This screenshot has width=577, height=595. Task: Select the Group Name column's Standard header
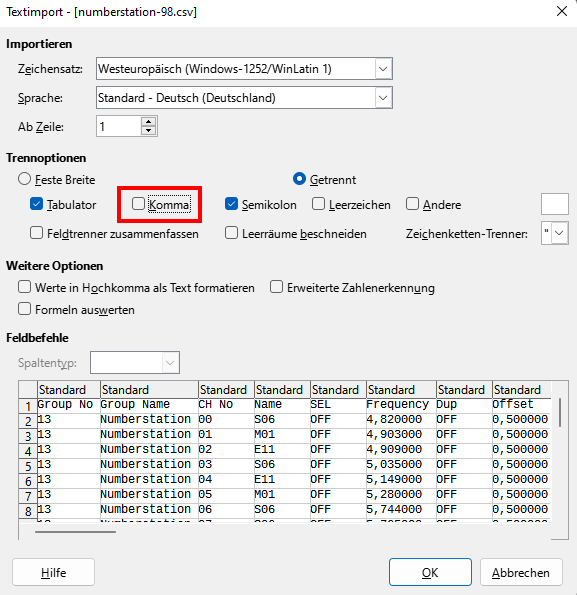tap(149, 390)
